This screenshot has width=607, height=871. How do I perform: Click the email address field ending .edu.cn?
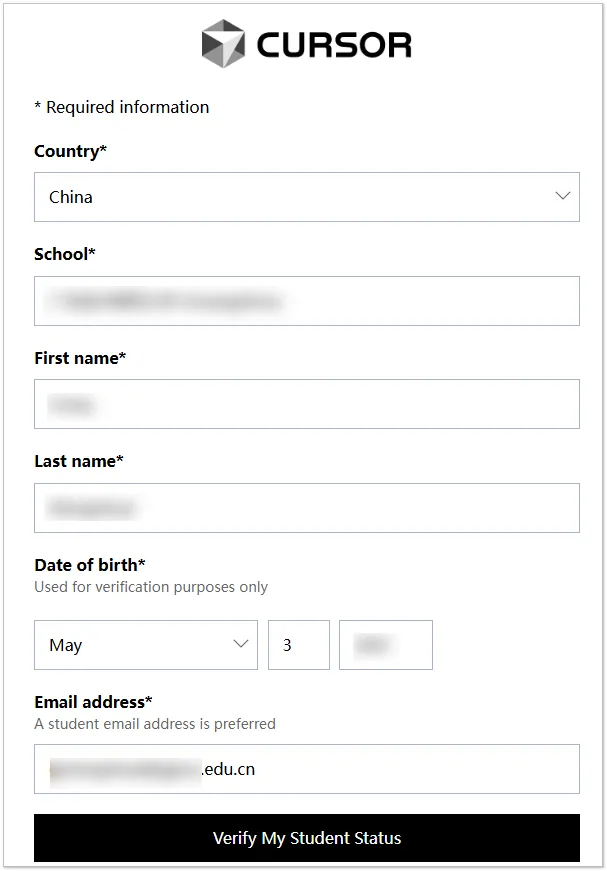pos(307,769)
